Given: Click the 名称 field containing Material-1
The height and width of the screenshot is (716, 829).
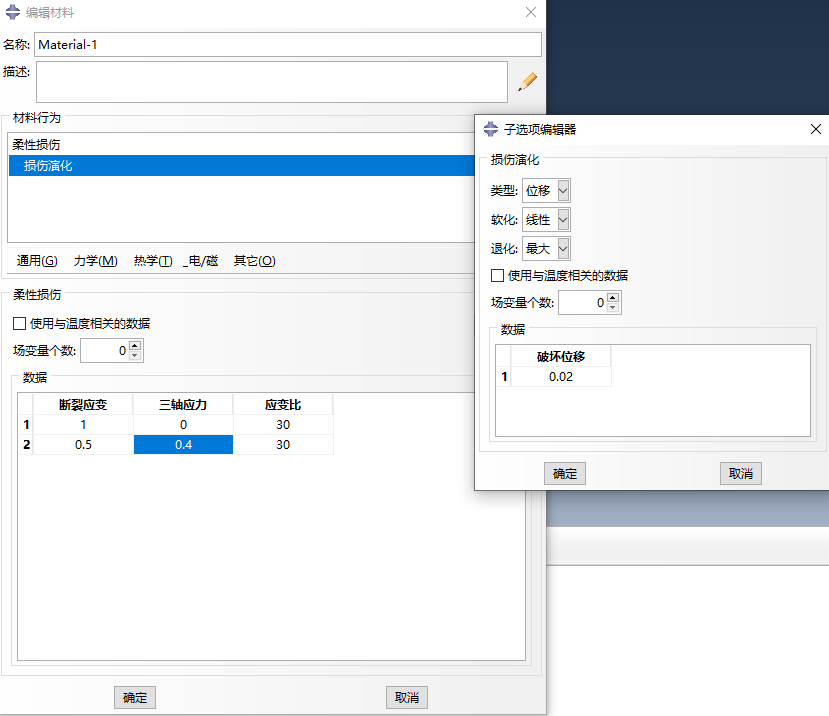Looking at the screenshot, I should 288,44.
